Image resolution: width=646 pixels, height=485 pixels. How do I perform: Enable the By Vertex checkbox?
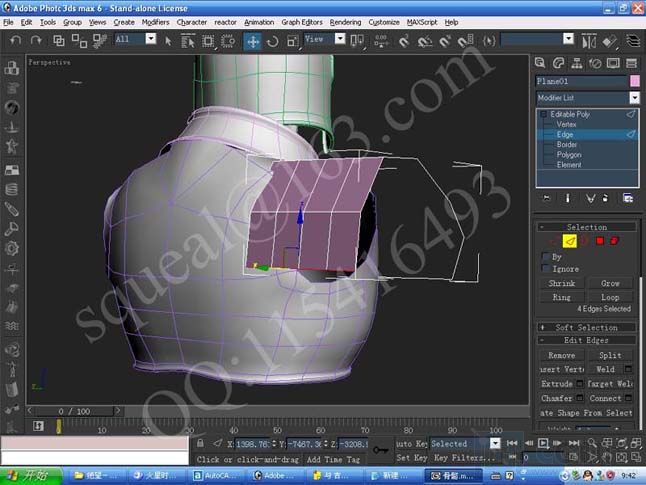click(x=546, y=257)
